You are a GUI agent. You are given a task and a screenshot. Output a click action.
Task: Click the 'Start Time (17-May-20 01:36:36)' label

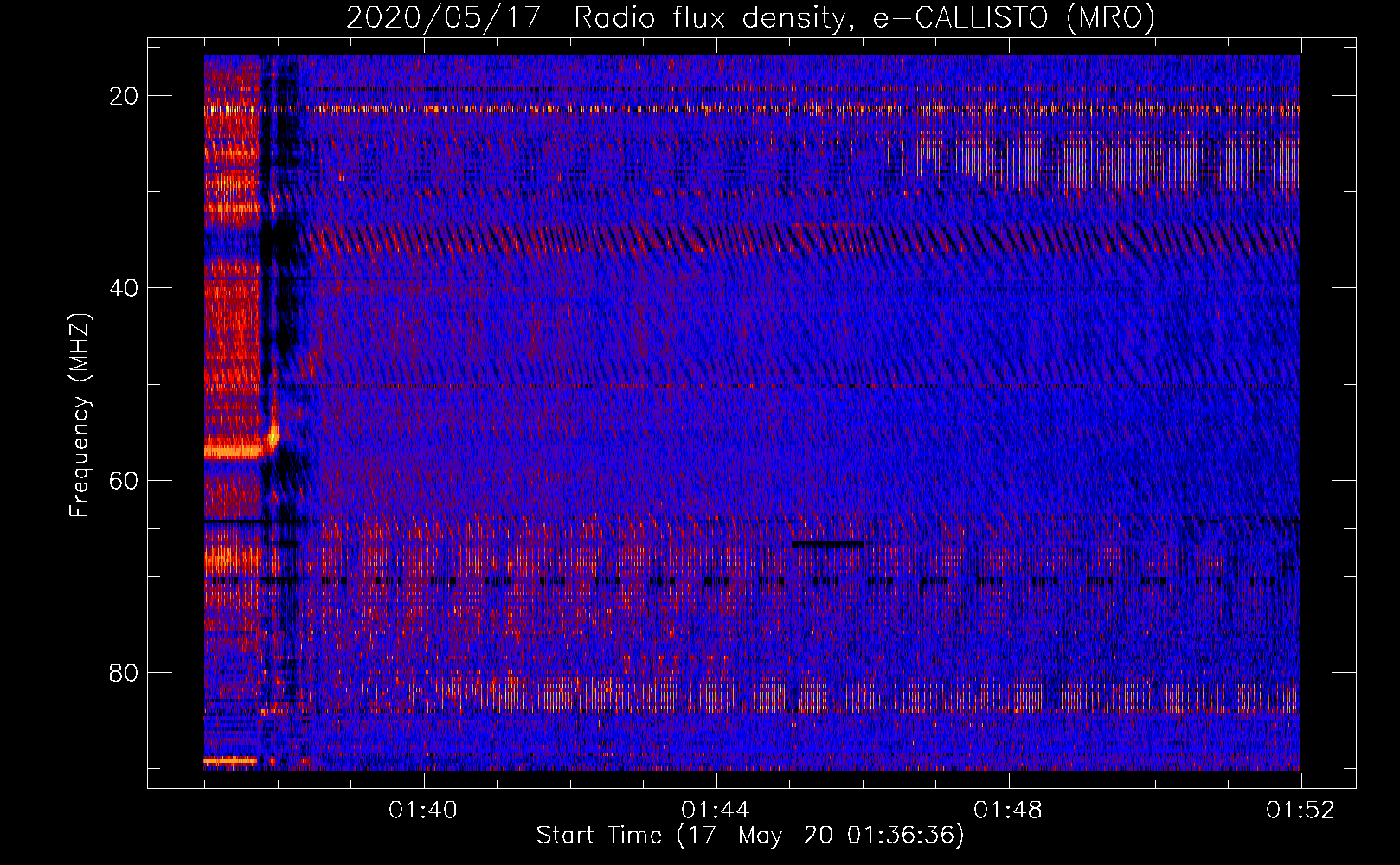[x=750, y=836]
